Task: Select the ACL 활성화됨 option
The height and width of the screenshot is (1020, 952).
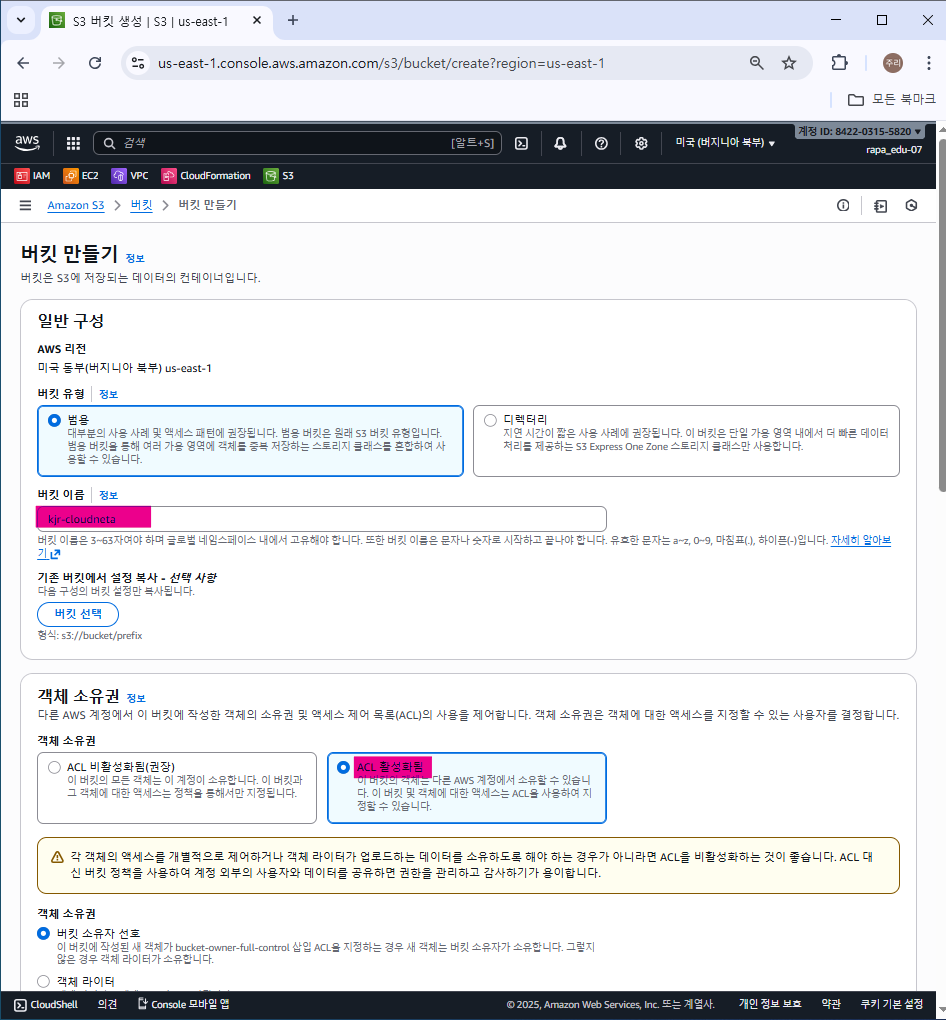Action: (343, 768)
